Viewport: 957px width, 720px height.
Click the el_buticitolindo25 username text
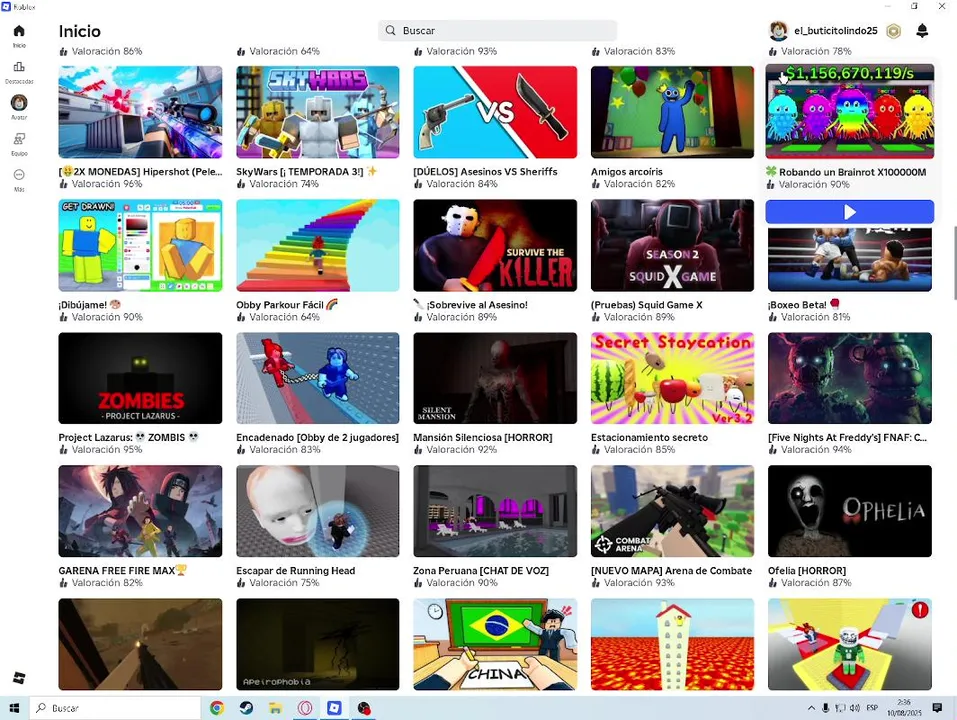click(836, 31)
